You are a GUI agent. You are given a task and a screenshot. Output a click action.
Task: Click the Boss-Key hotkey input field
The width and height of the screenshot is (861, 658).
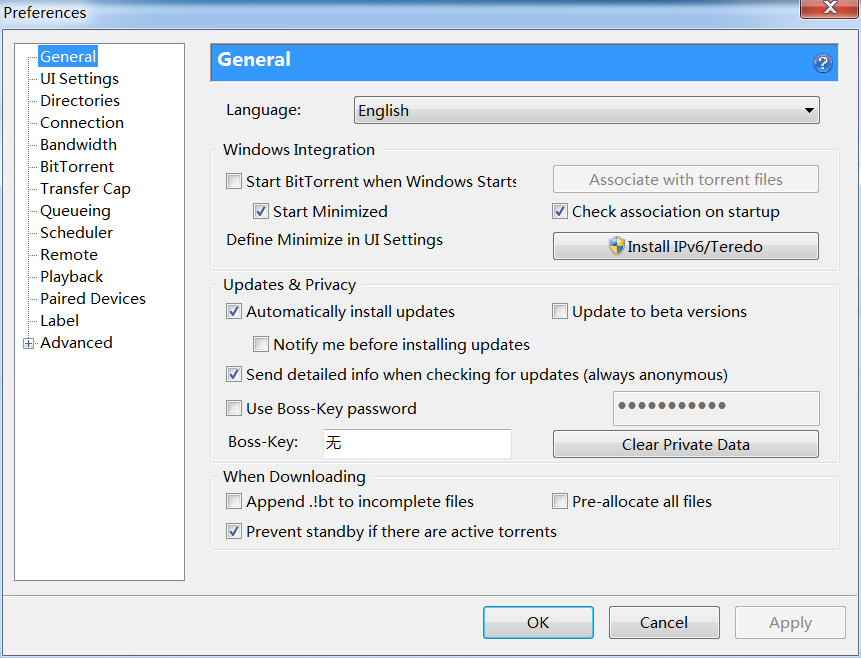[x=416, y=444]
